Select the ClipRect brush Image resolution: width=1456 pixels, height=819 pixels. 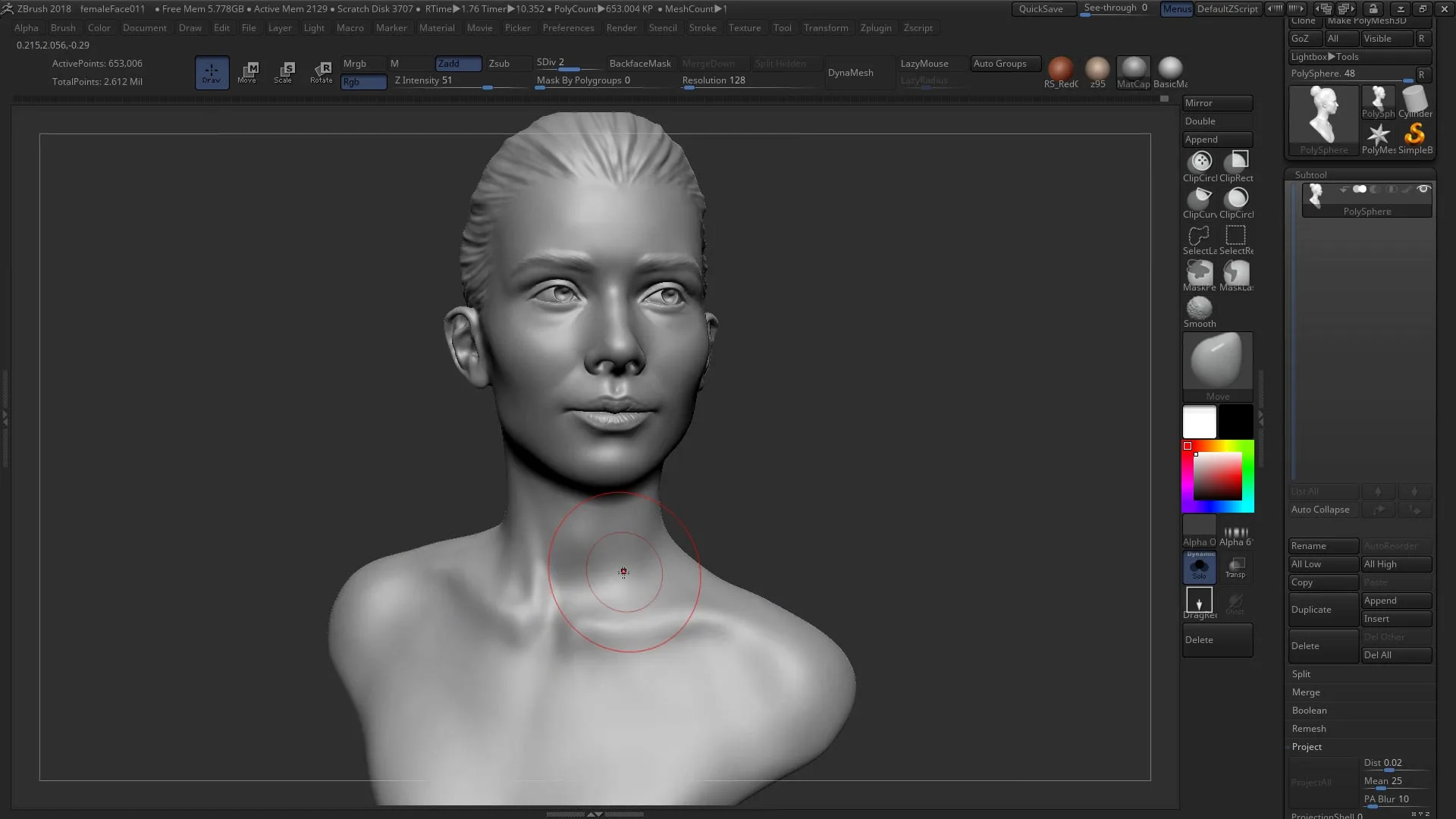click(1237, 162)
